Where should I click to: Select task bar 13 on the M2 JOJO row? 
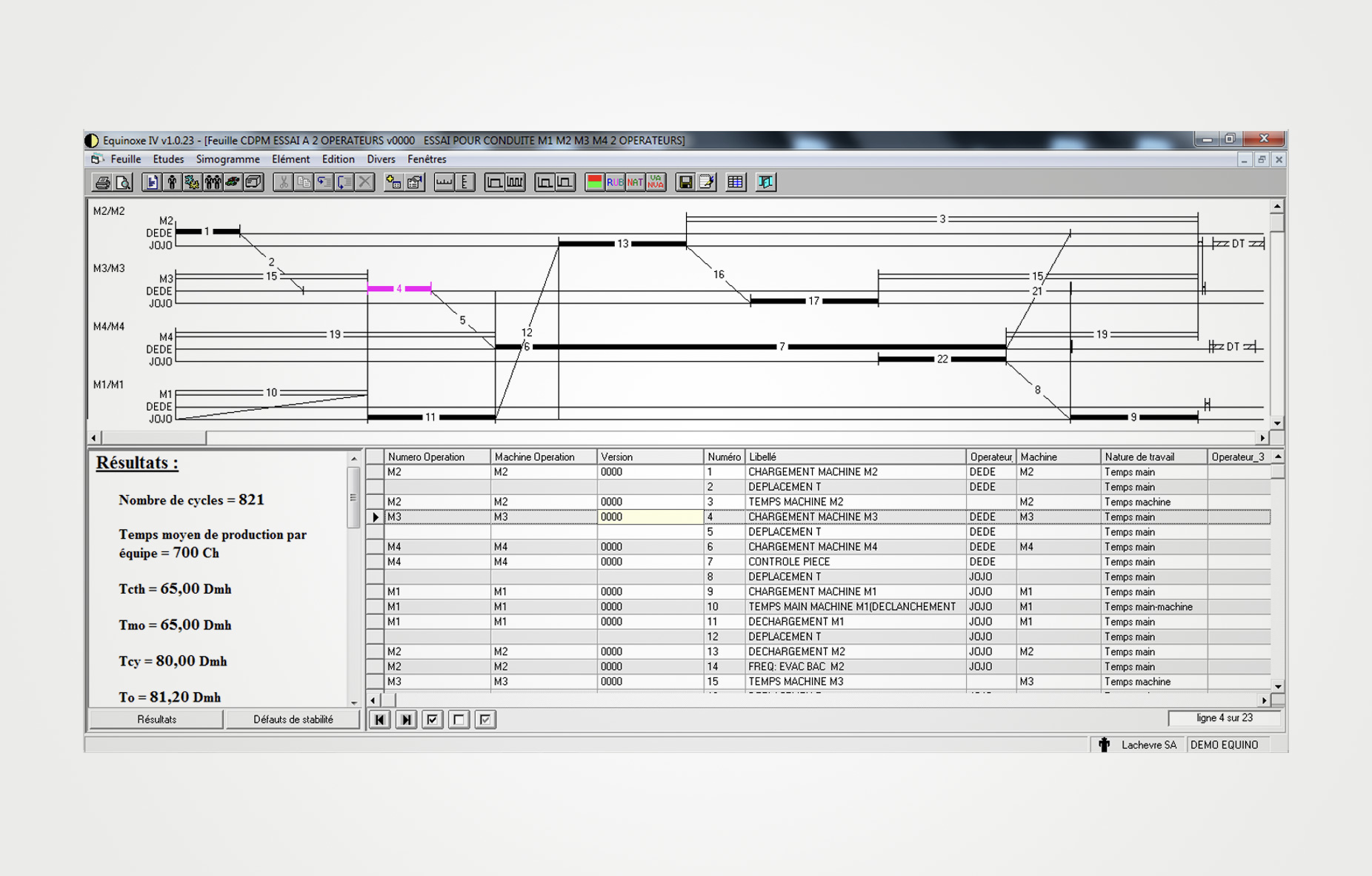(622, 244)
